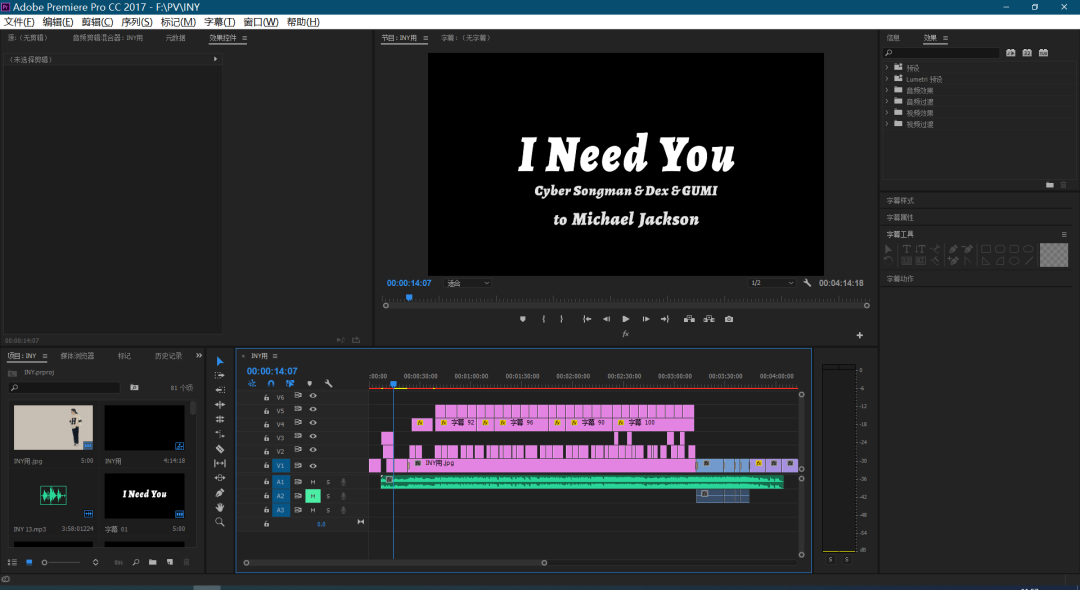Solo audio track A3
Screen dimensions: 1080x590
[x=328, y=510]
